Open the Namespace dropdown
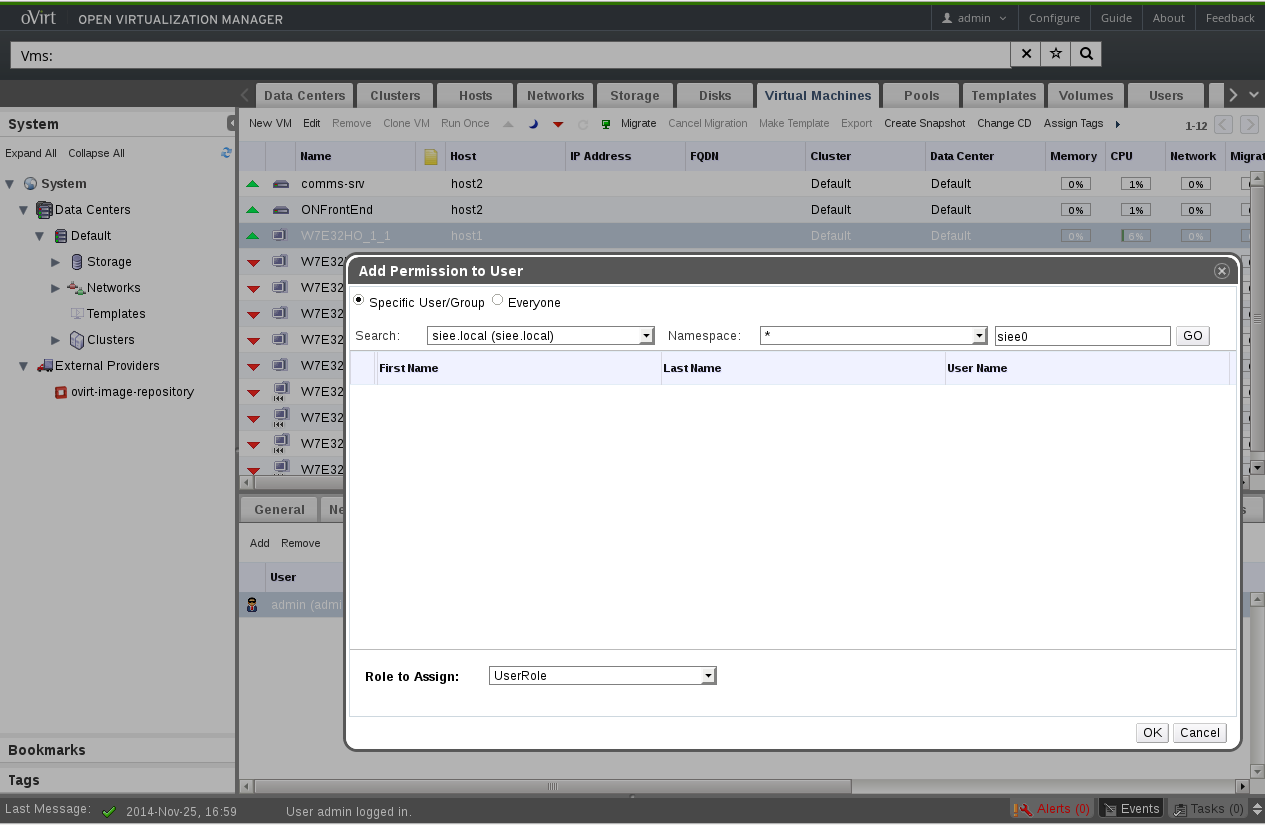The width and height of the screenshot is (1265, 825). coord(980,336)
